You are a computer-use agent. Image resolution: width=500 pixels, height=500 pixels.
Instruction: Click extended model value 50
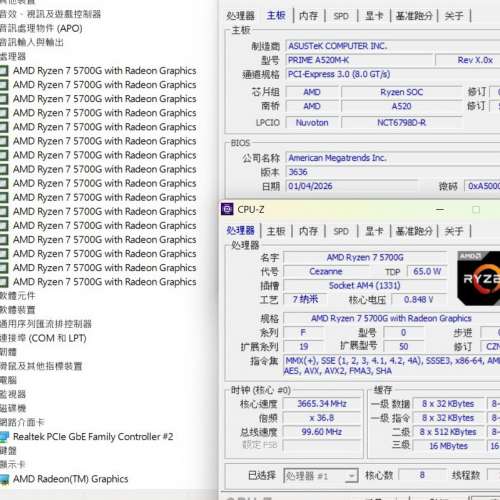pos(404,347)
